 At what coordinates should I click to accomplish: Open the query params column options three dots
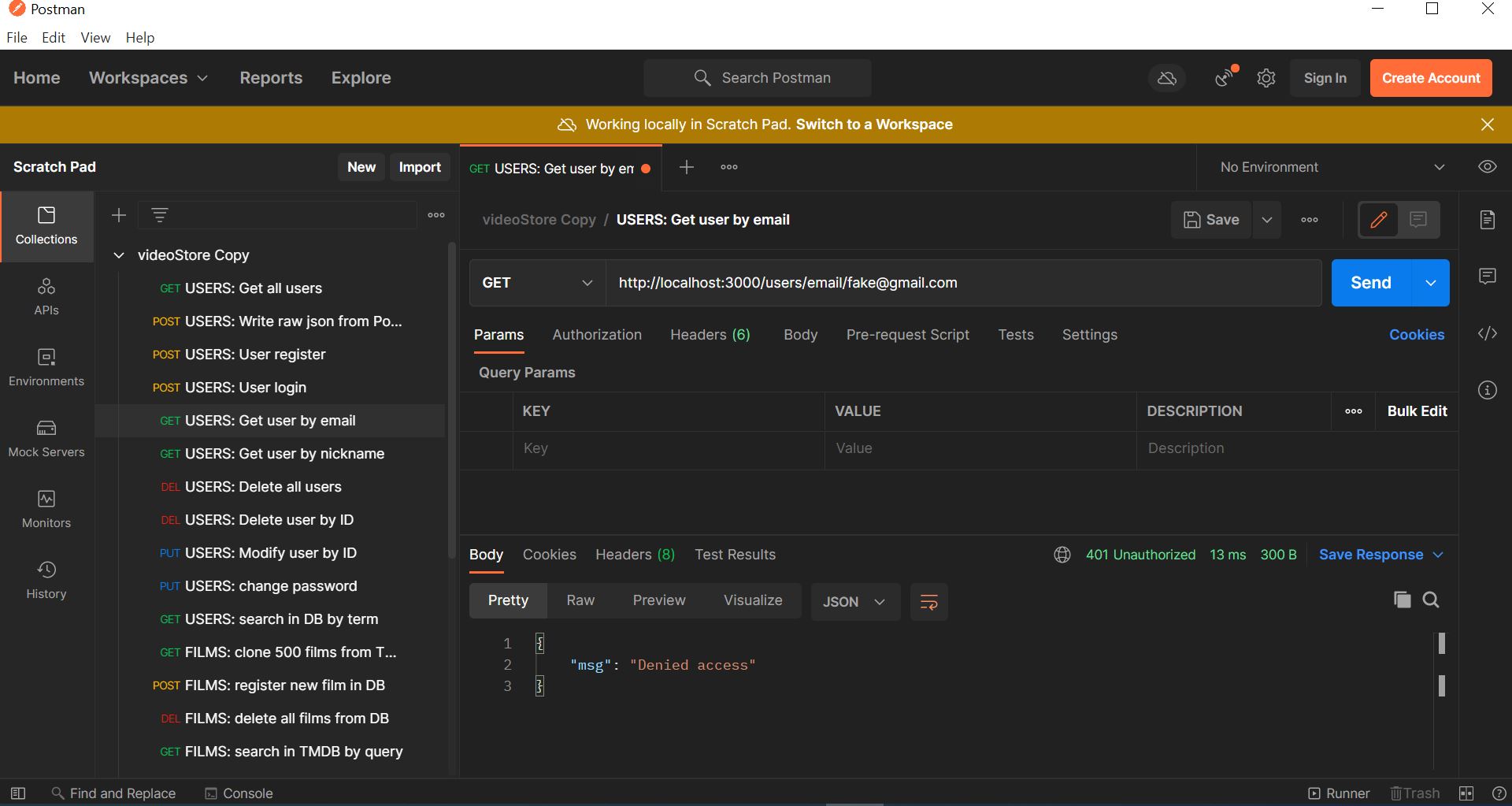pyautogui.click(x=1354, y=411)
